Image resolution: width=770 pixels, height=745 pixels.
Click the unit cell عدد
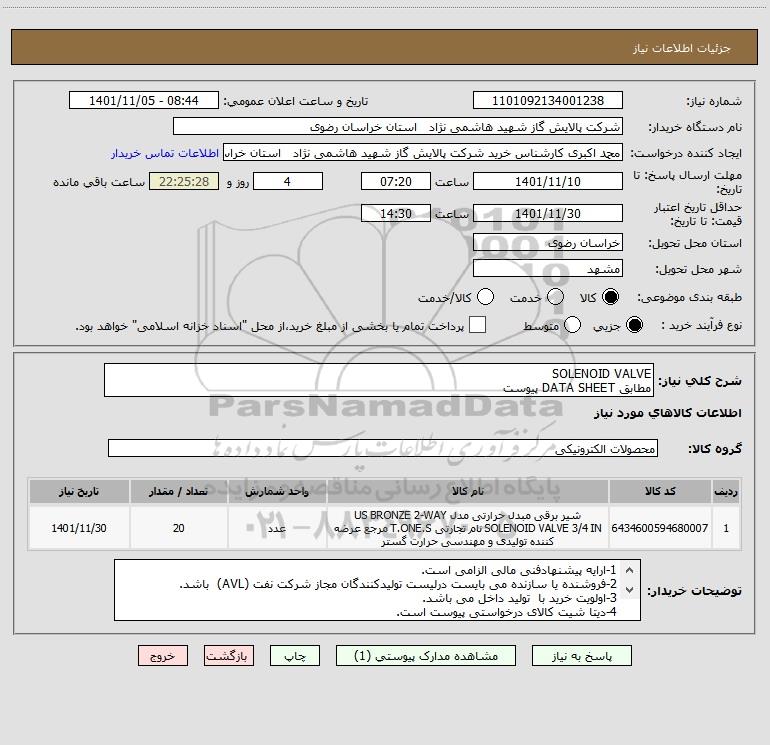277,528
